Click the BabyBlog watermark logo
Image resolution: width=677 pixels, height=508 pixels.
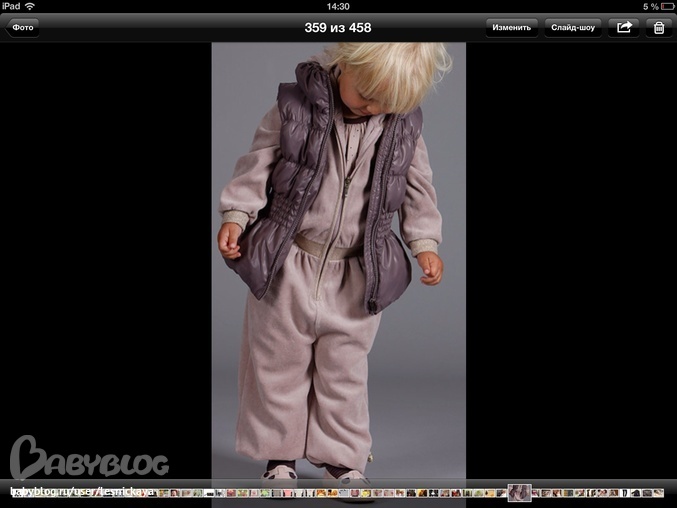[x=89, y=458]
